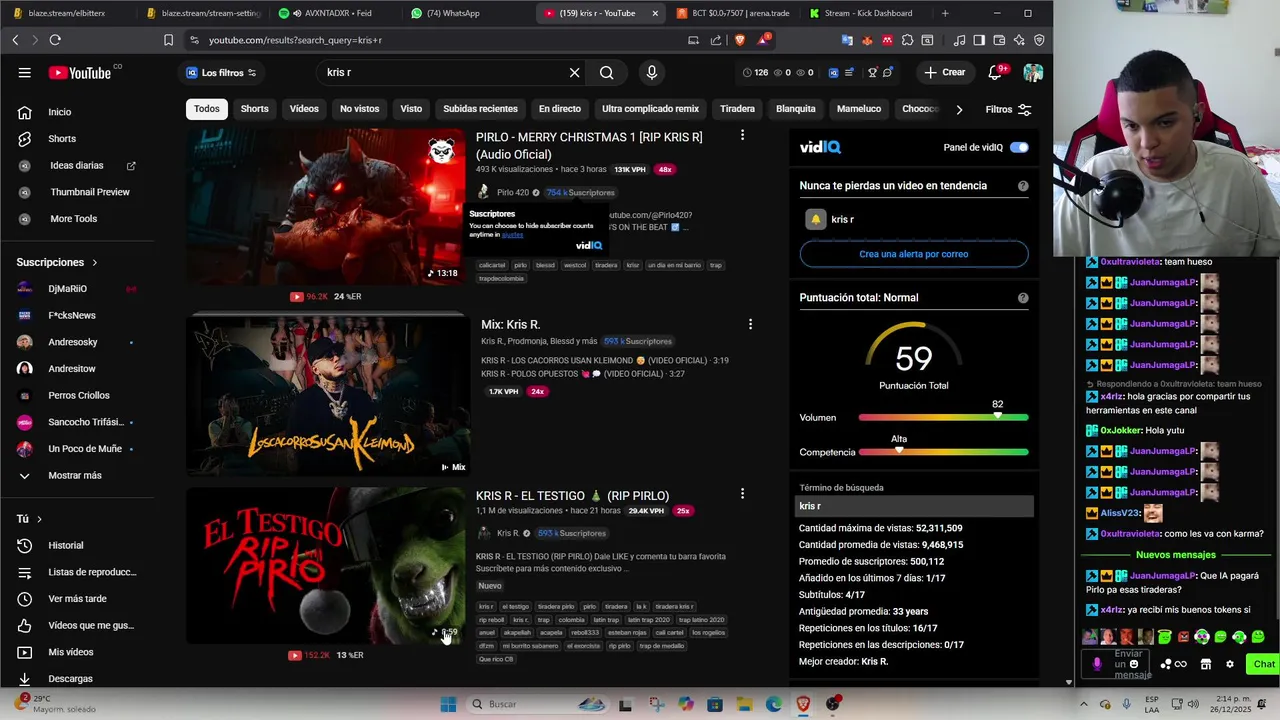The width and height of the screenshot is (1280, 720).
Task: Open options menu for the PIRLO video
Action: coord(742,135)
